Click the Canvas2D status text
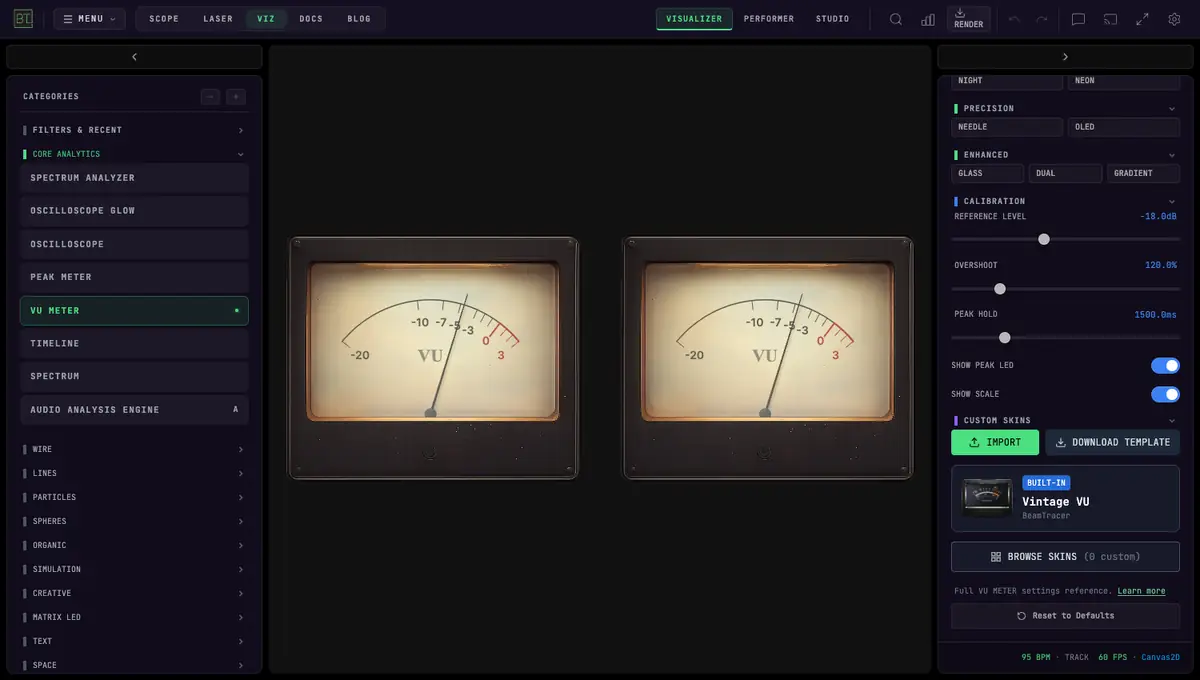Viewport: 1200px width, 680px height. coord(1160,657)
